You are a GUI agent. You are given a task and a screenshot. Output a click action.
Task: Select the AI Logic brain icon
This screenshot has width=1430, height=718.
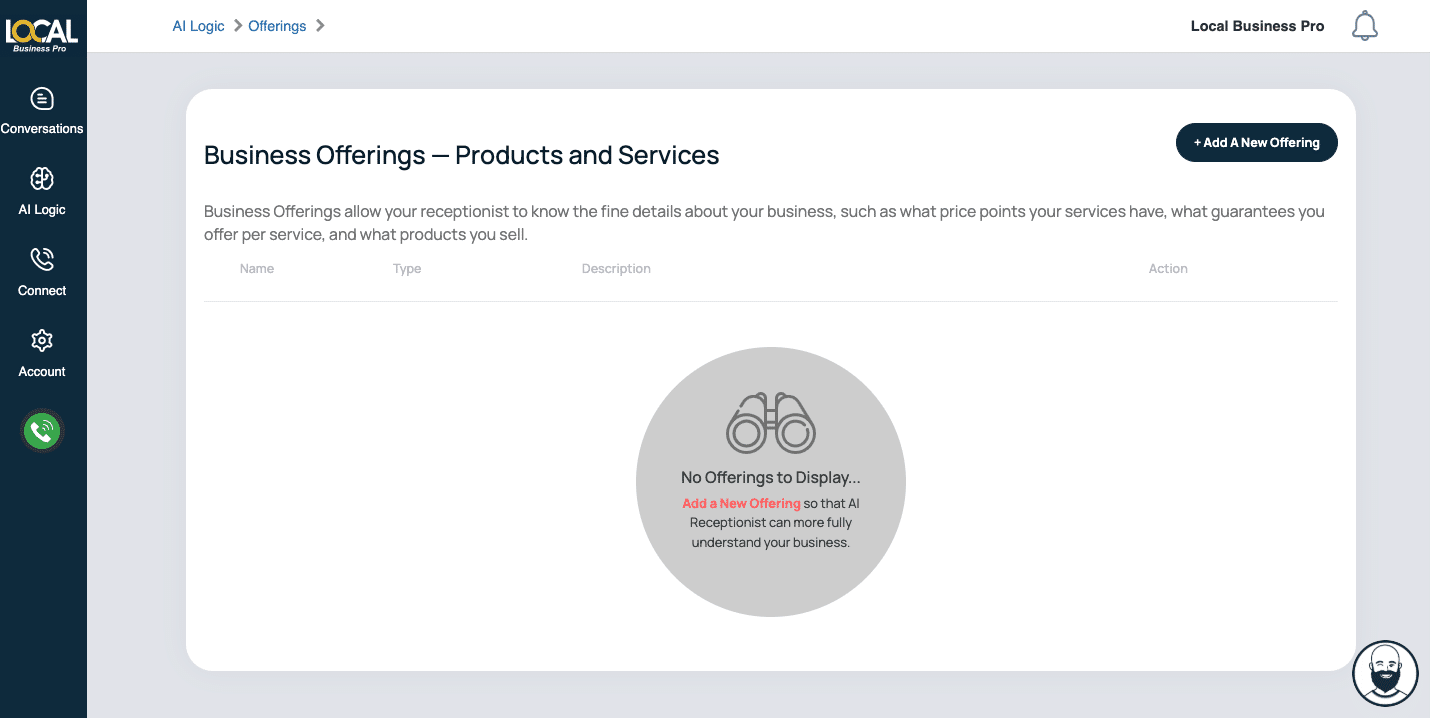click(42, 179)
